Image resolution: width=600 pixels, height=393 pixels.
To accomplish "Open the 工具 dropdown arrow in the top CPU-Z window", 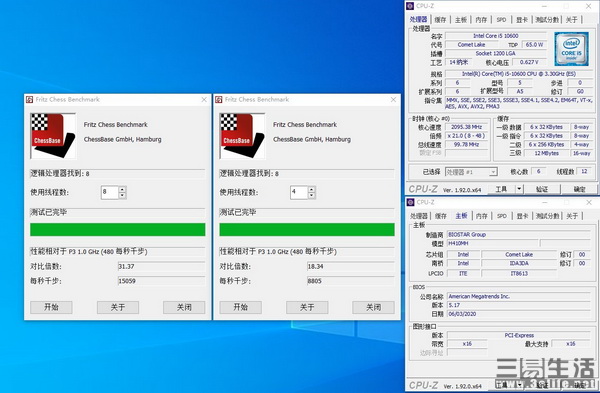I will [x=519, y=189].
